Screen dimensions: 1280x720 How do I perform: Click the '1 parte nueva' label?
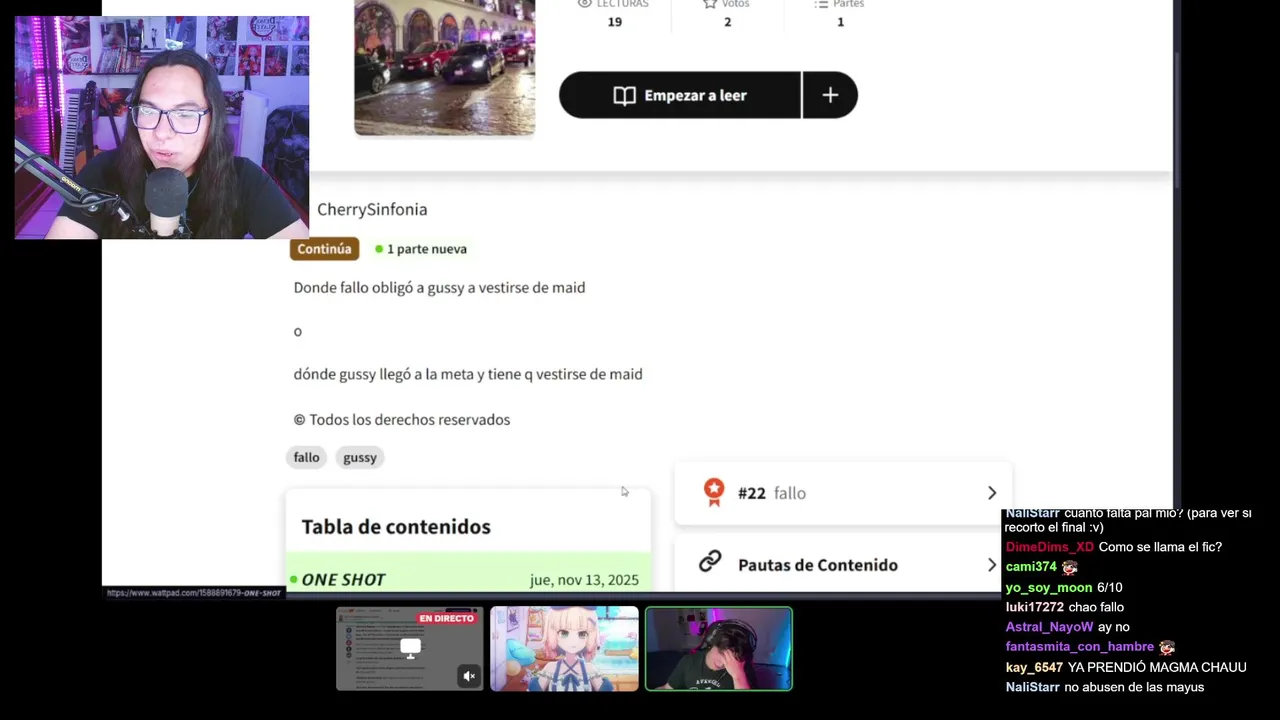(421, 249)
